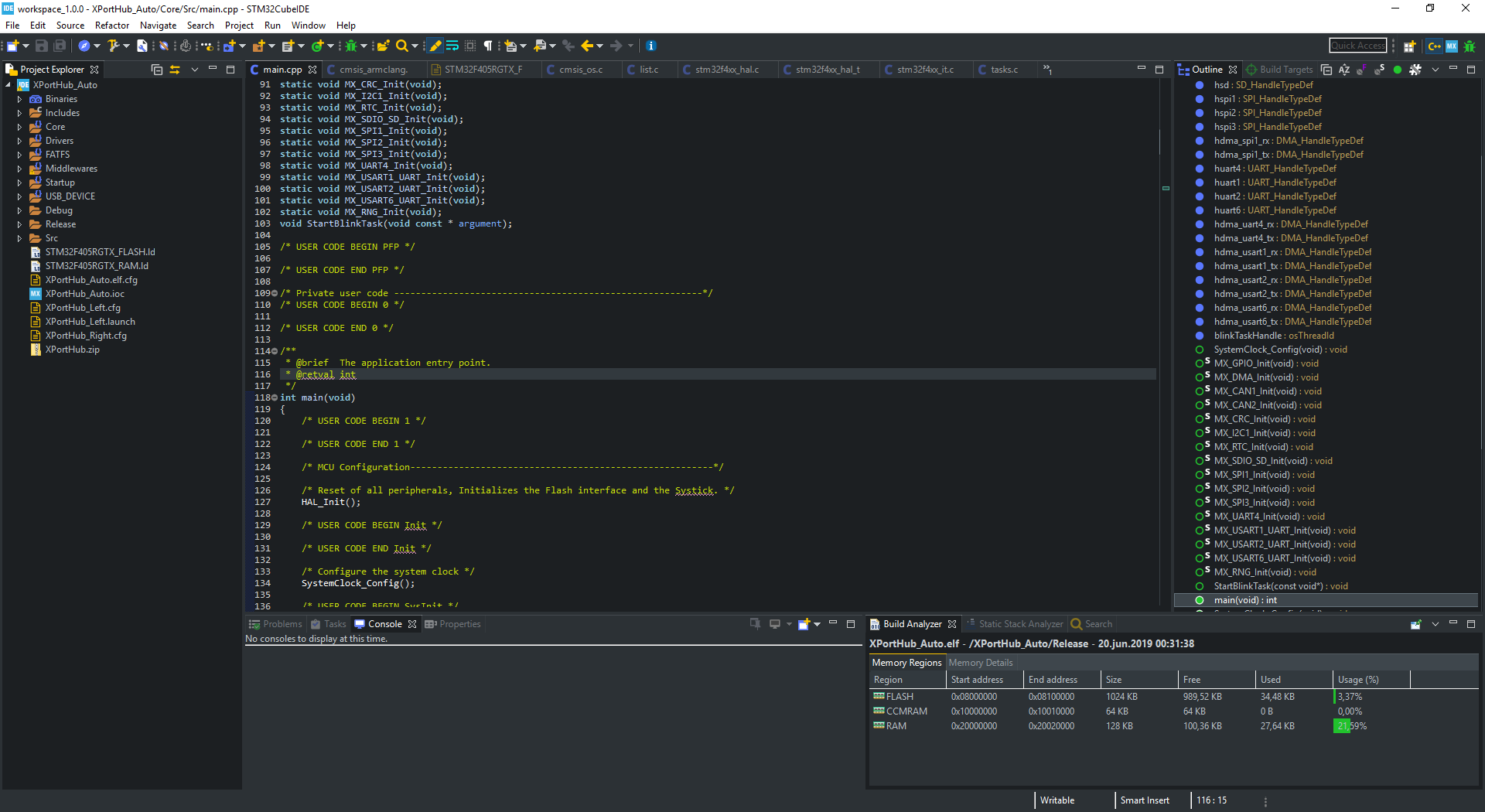Toggle Hide Static Members in Outline
Viewport: 1485px width, 812px height.
[1379, 70]
